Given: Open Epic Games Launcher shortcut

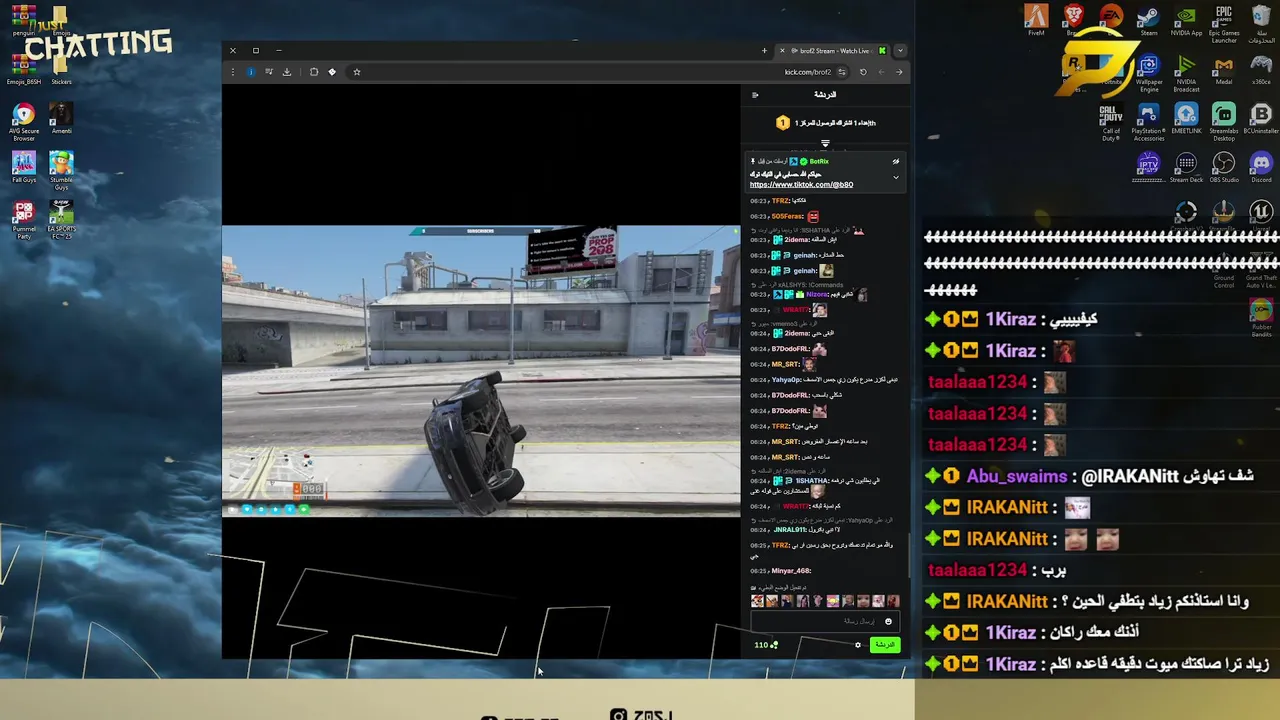Looking at the screenshot, I should (1224, 24).
